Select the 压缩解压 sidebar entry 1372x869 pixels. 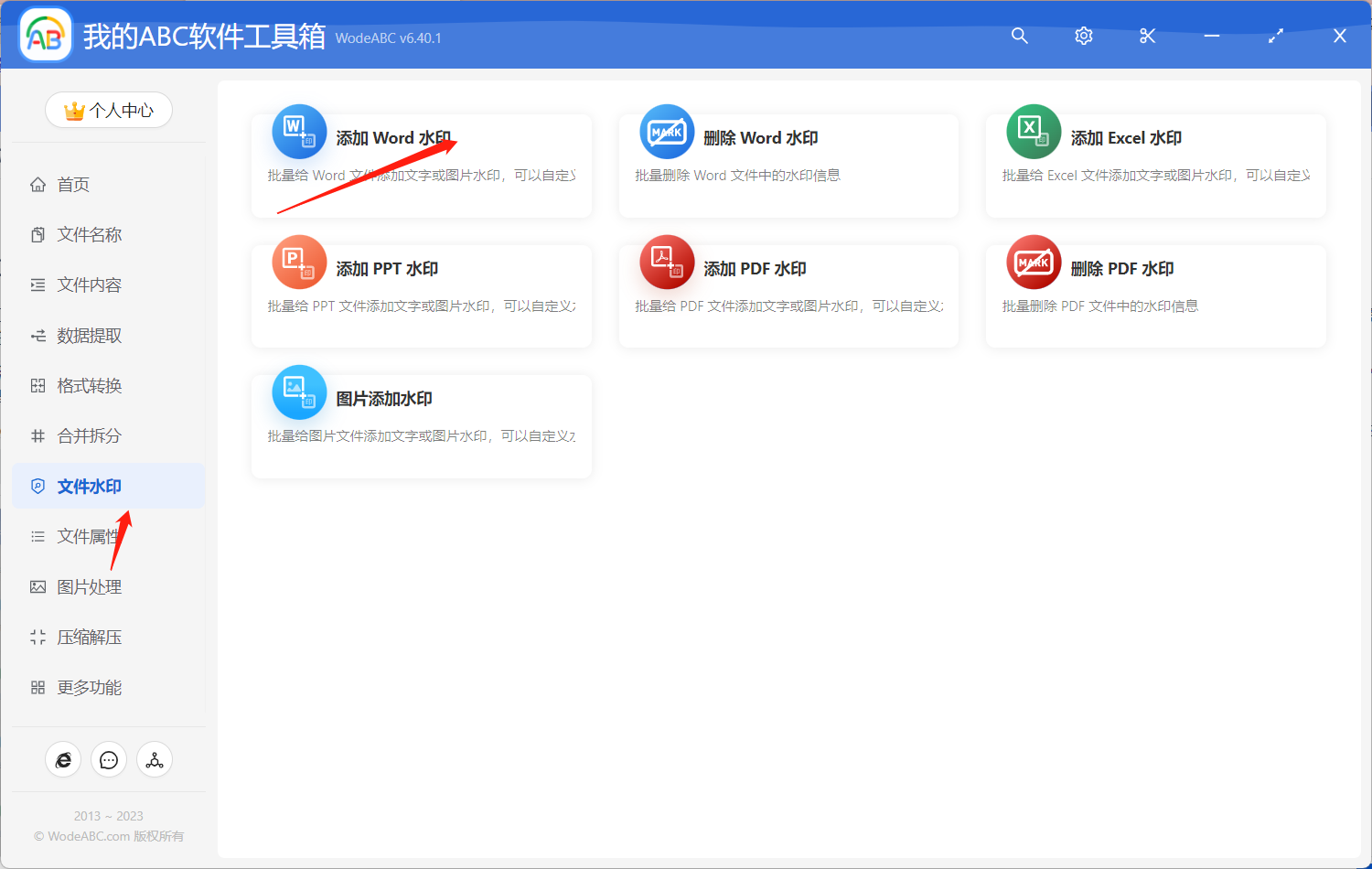(87, 637)
